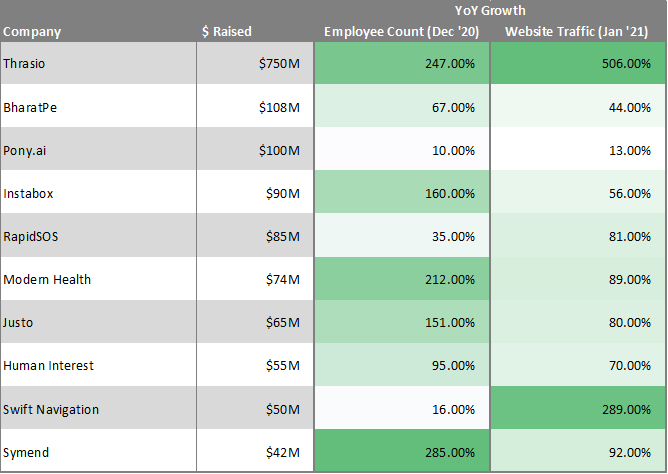The width and height of the screenshot is (668, 474).
Task: Click the Thrasio company cell
Action: pyautogui.click(x=98, y=63)
